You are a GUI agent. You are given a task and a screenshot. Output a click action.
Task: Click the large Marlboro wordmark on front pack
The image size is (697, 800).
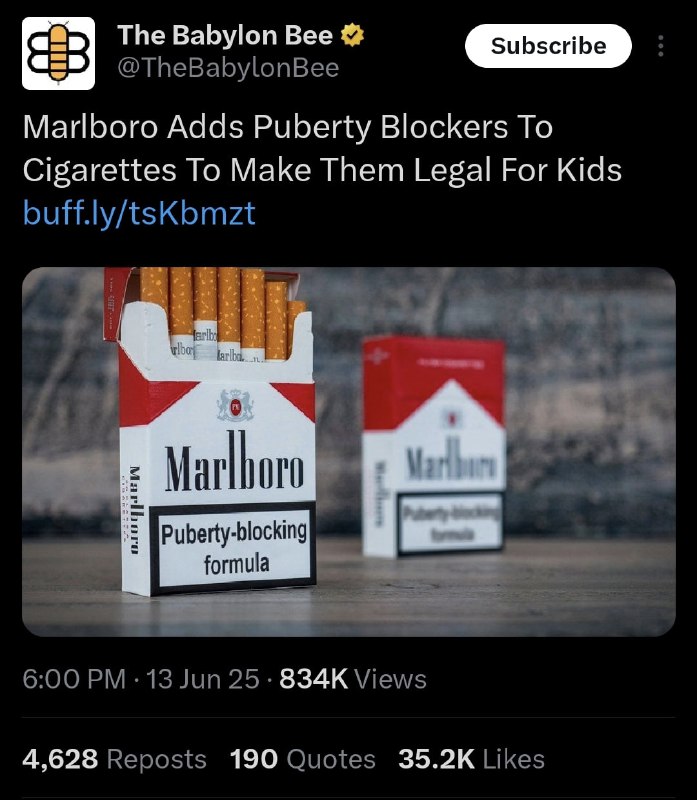tap(234, 463)
